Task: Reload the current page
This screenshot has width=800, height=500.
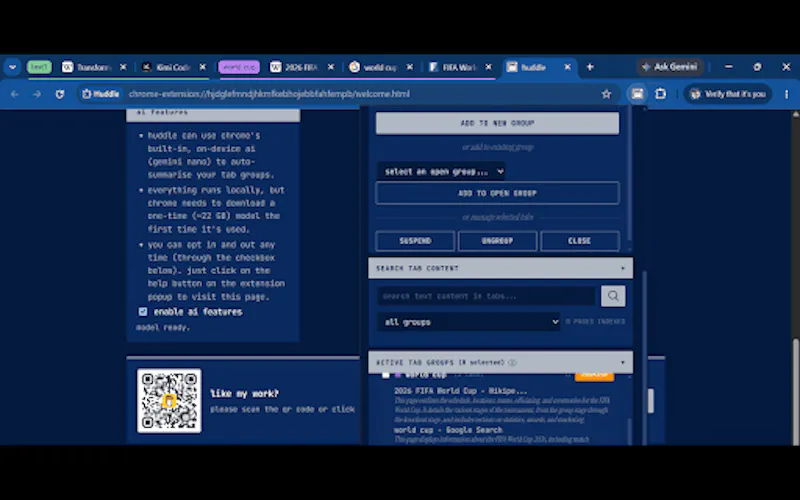Action: pyautogui.click(x=60, y=94)
